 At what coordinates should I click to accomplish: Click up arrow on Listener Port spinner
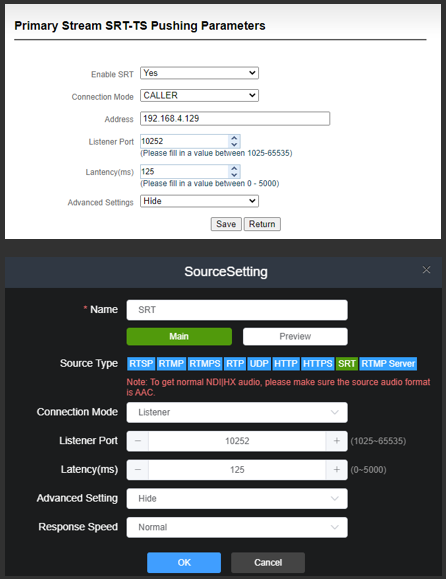(234, 138)
